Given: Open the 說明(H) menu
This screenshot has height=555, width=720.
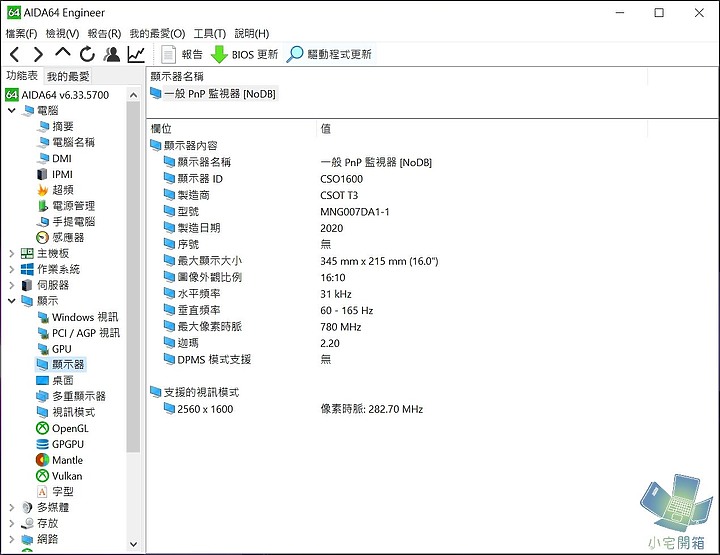Looking at the screenshot, I should pyautogui.click(x=252, y=34).
